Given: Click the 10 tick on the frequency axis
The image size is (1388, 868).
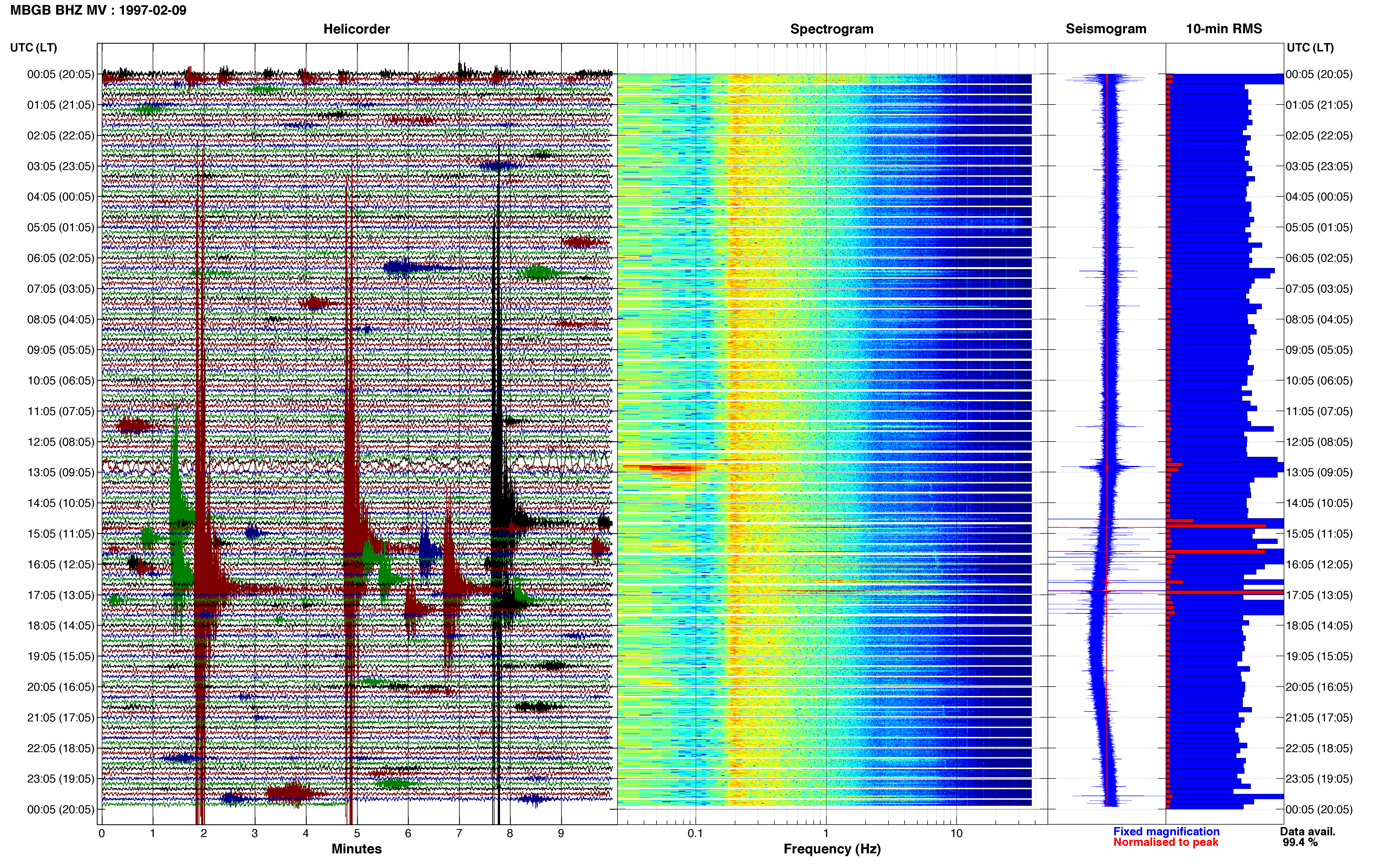Looking at the screenshot, I should [x=956, y=833].
